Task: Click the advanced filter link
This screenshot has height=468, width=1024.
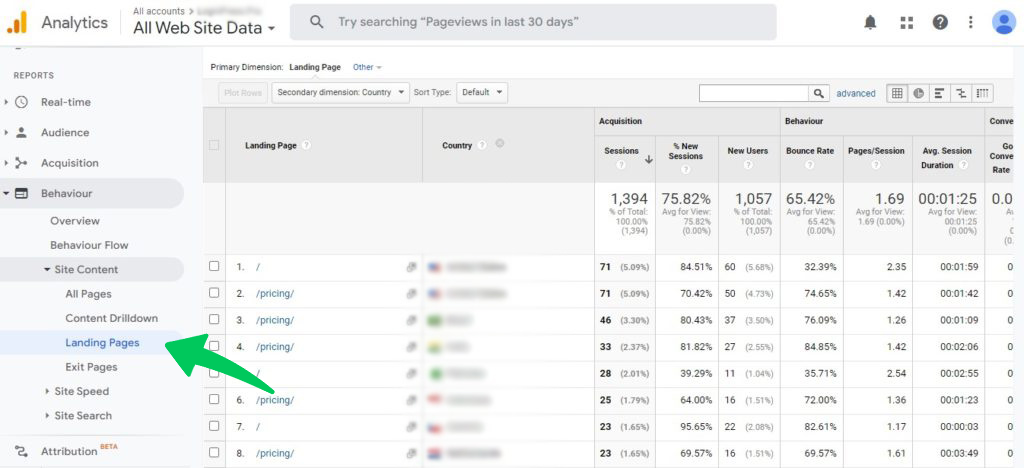Action: click(856, 93)
